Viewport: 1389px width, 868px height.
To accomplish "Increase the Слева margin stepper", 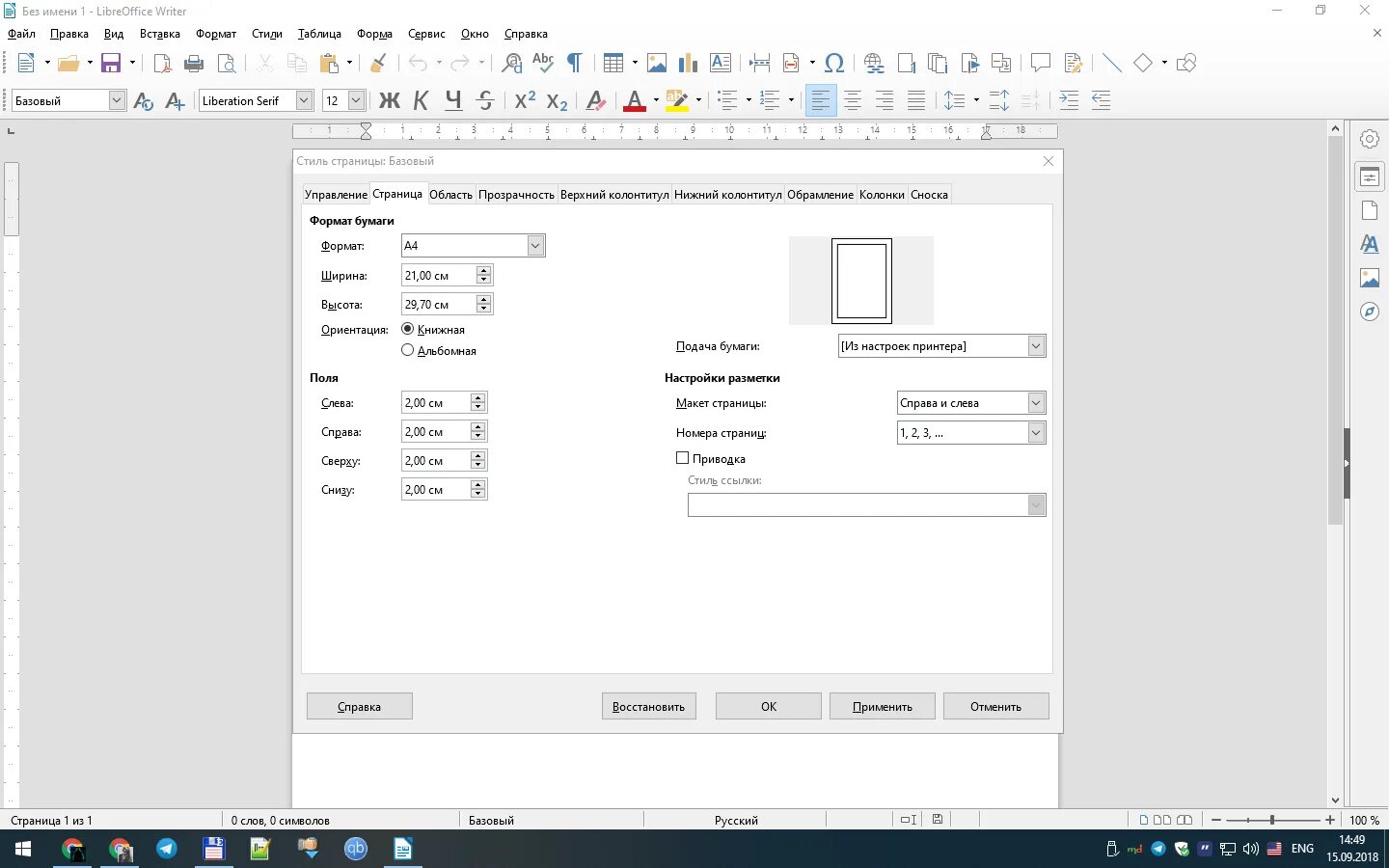I will click(x=478, y=398).
